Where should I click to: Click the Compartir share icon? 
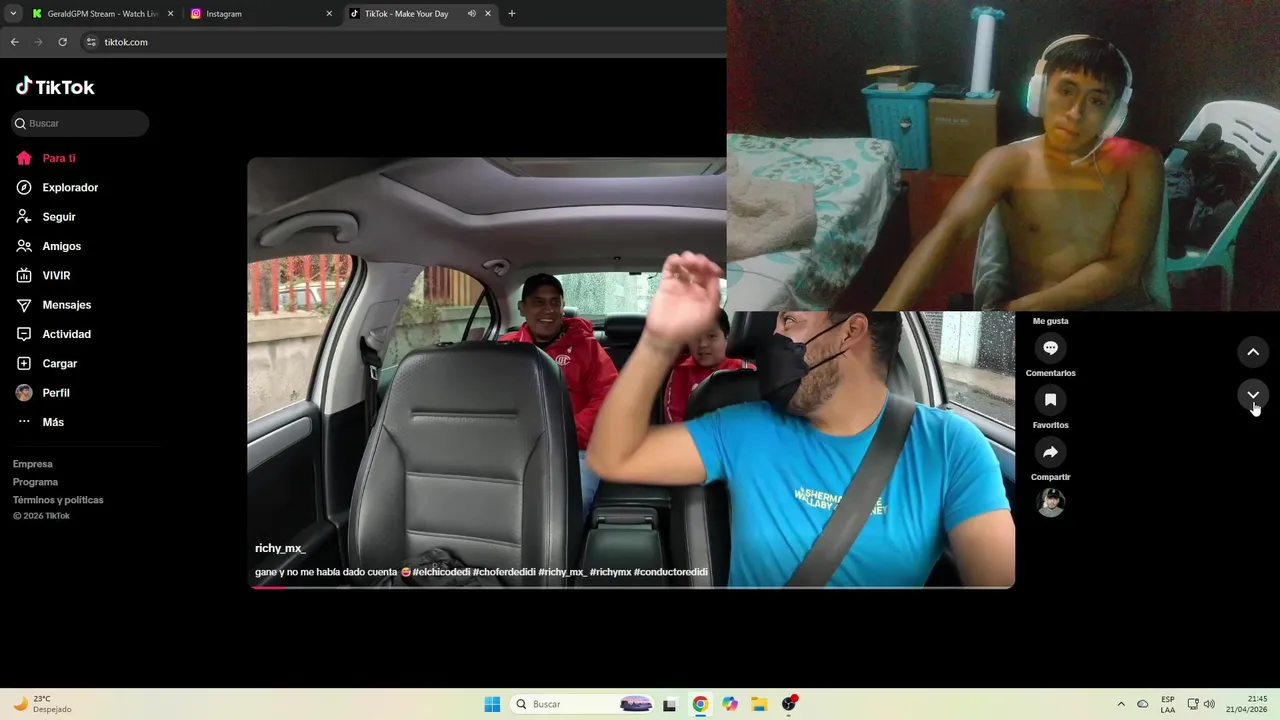pos(1050,452)
